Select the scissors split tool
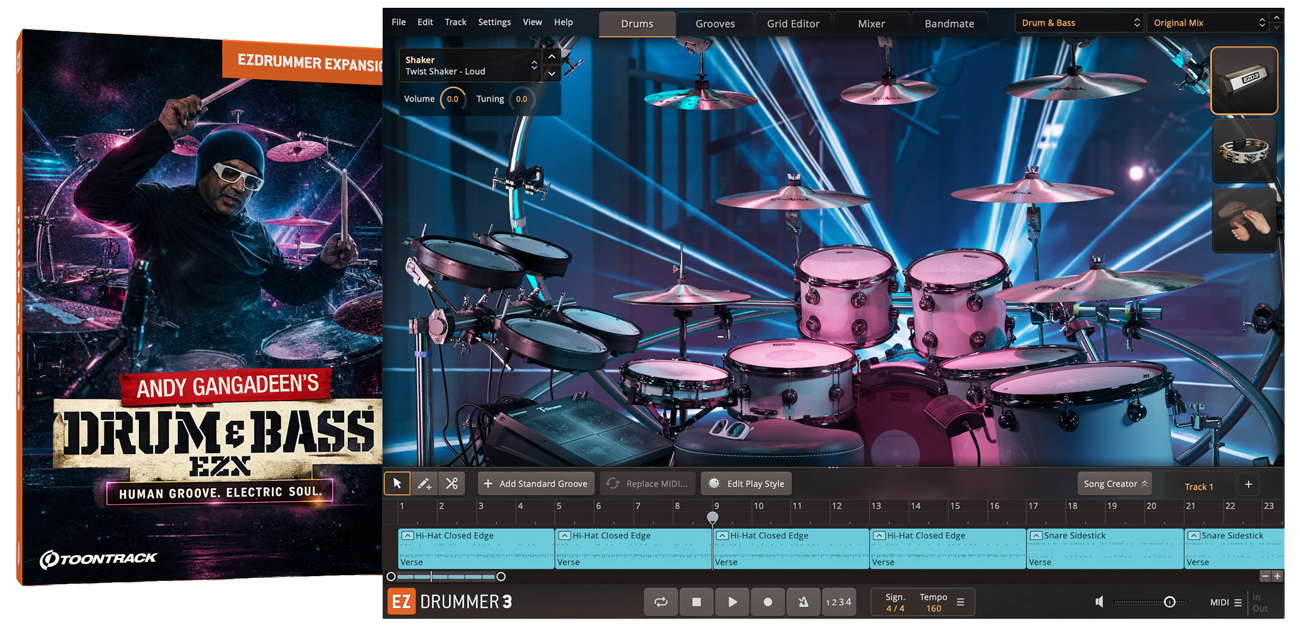 pos(452,484)
